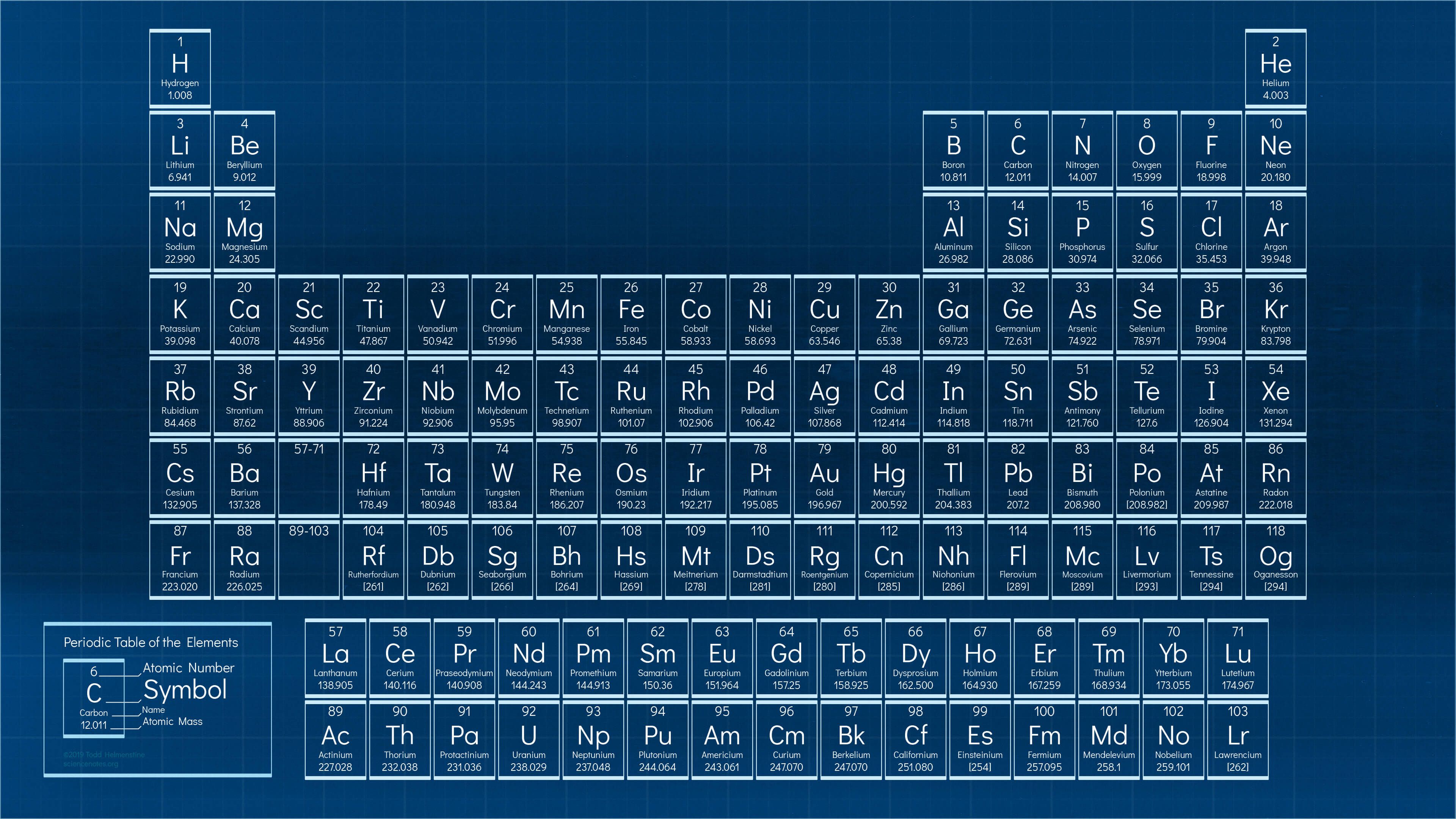The width and height of the screenshot is (1456, 819).
Task: Click the Carbon element in the main table
Action: (1017, 151)
